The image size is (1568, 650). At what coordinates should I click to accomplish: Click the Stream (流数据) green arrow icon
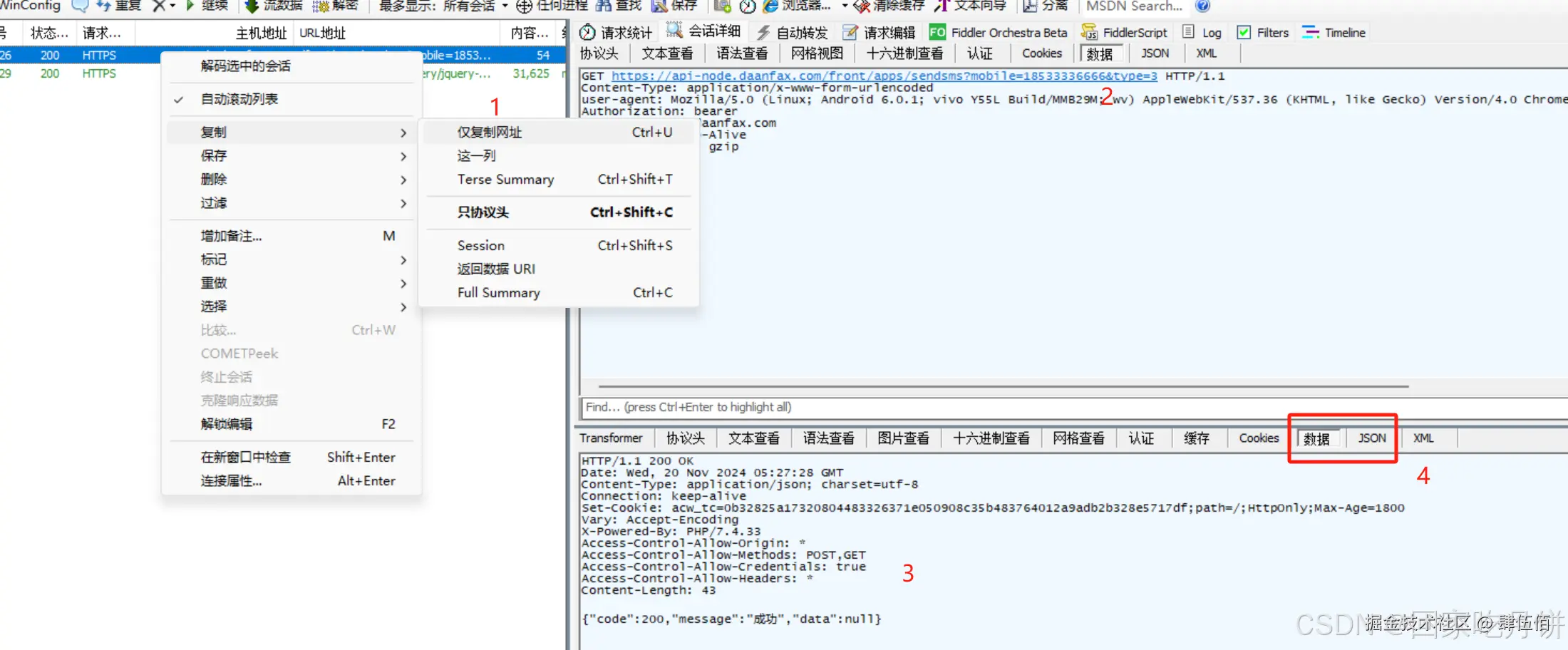pyautogui.click(x=252, y=6)
